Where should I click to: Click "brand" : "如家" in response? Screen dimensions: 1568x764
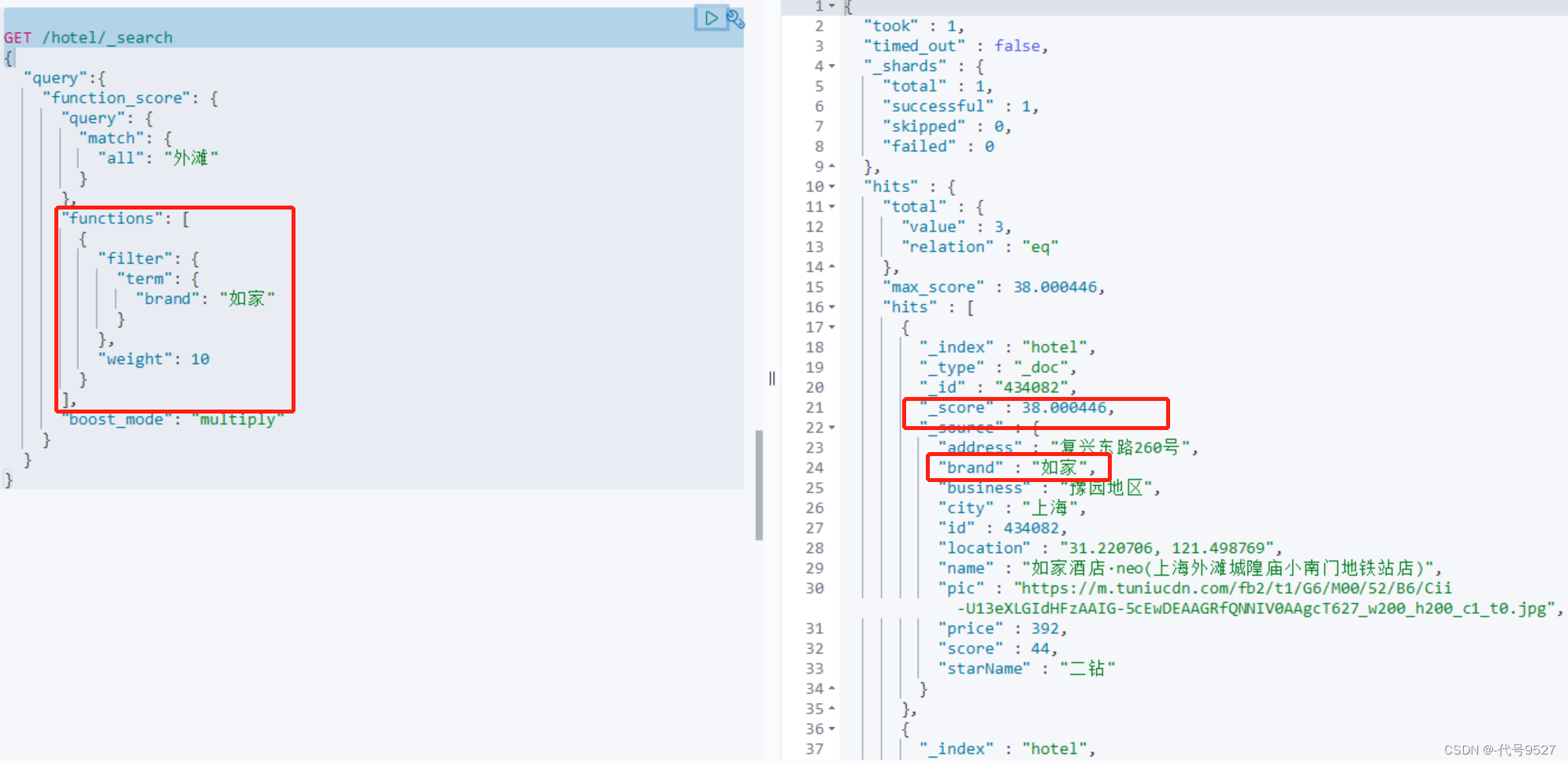(1016, 468)
